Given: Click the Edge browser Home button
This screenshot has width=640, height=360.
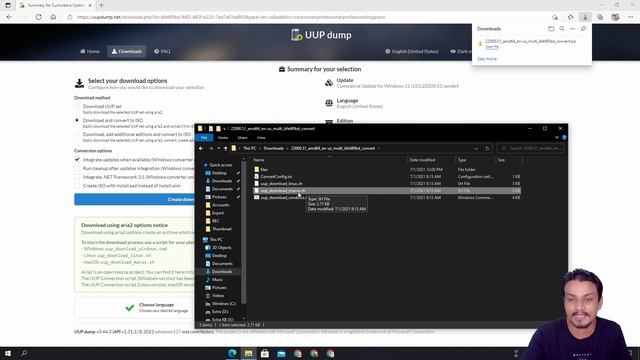Looking at the screenshot, I should pos(53,17).
